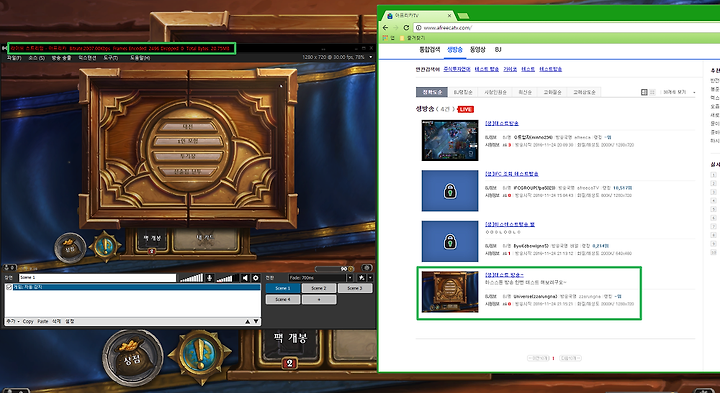This screenshot has width=720, height=393.
Task: Close the afreecaTV browser tab
Action: (449, 16)
